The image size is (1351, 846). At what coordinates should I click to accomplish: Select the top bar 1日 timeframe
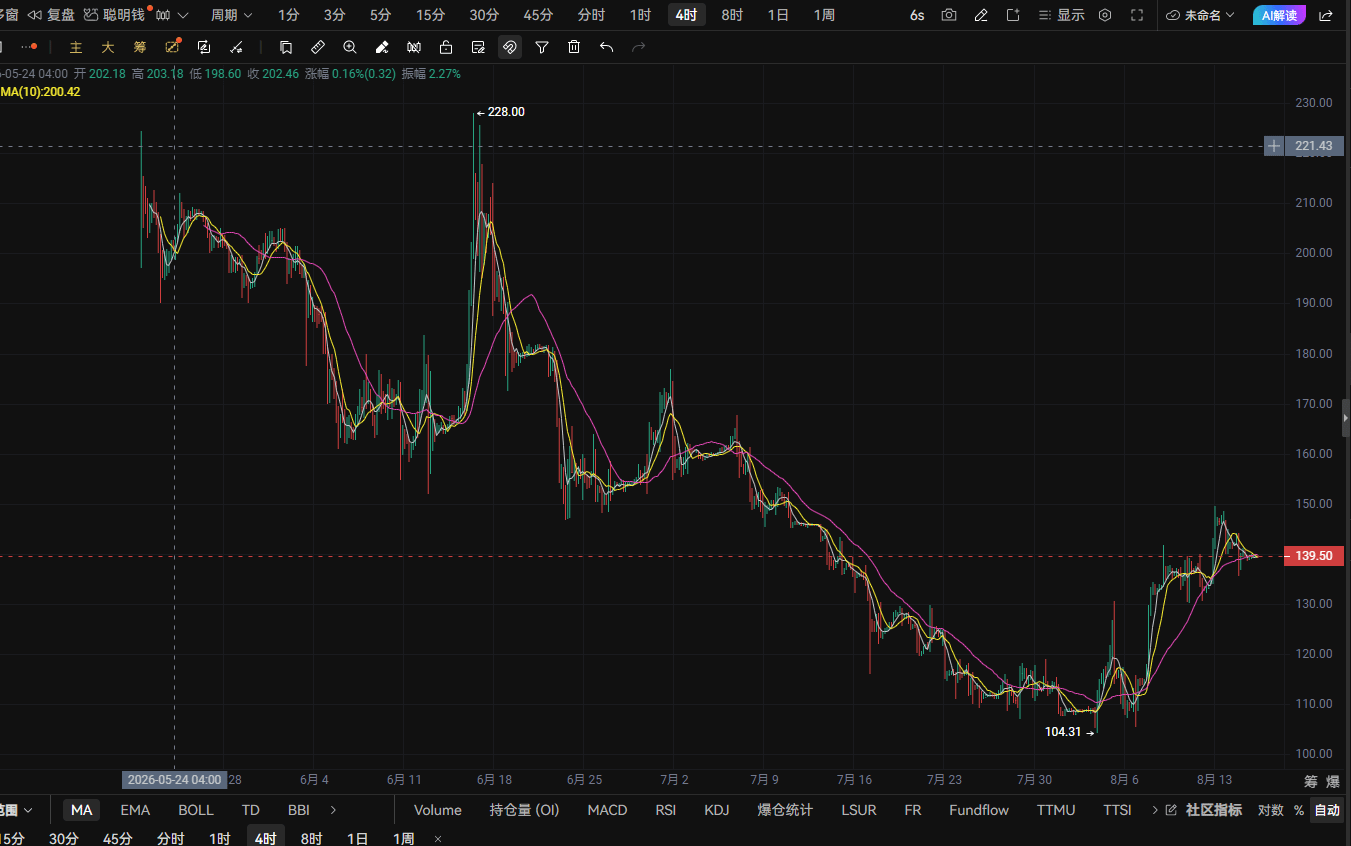(778, 15)
